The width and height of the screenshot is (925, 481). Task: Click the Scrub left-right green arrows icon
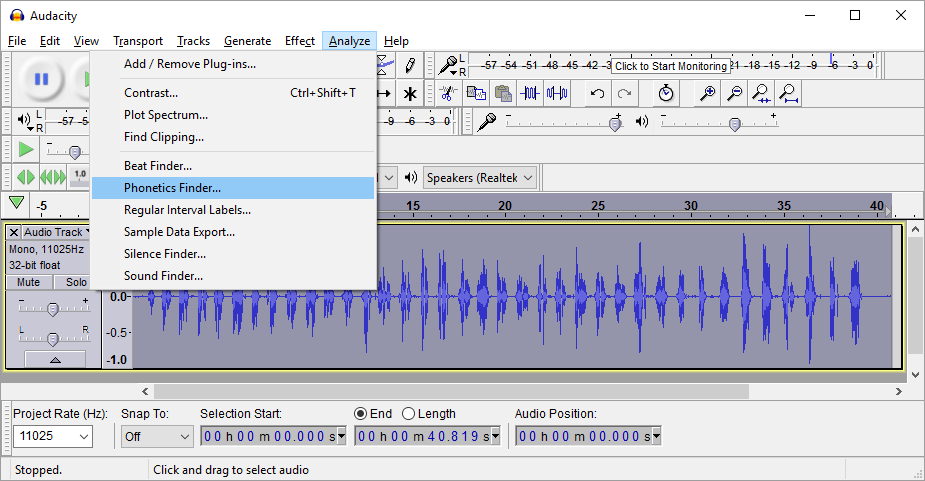pos(26,177)
